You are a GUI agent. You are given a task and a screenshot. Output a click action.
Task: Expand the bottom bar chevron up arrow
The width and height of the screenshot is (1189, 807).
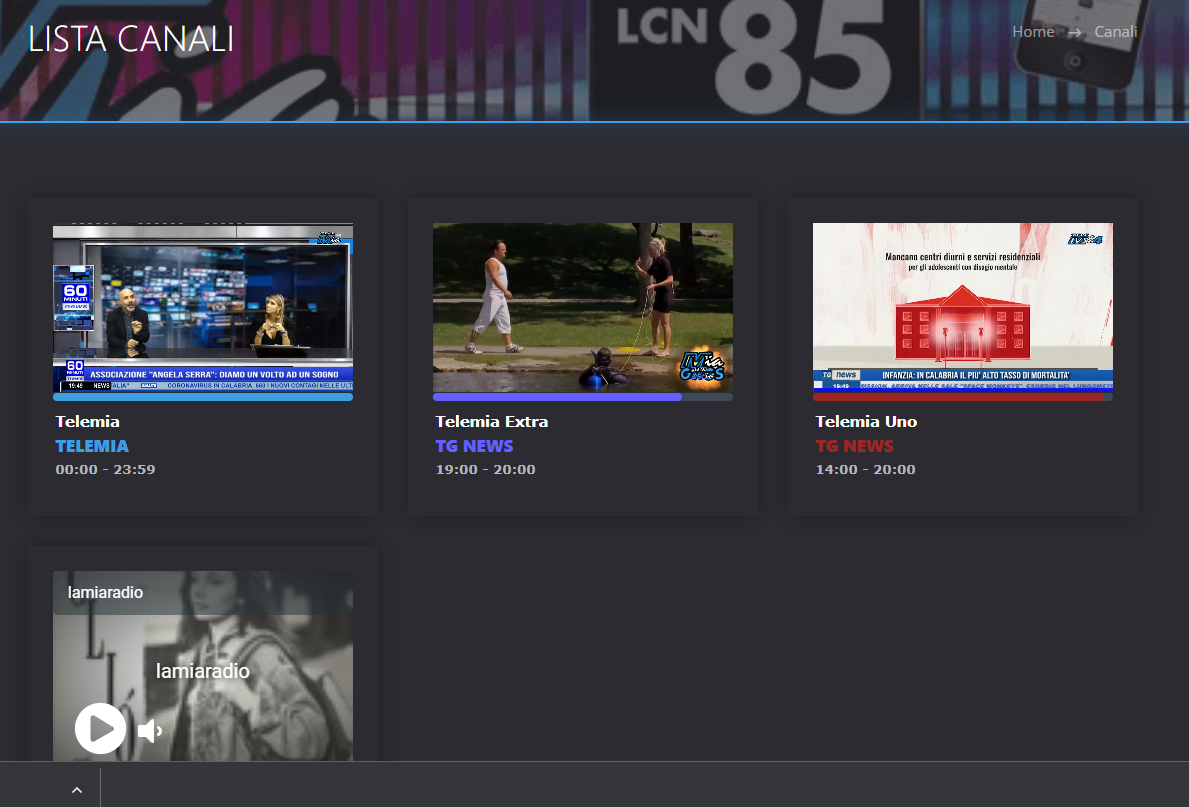coord(77,790)
